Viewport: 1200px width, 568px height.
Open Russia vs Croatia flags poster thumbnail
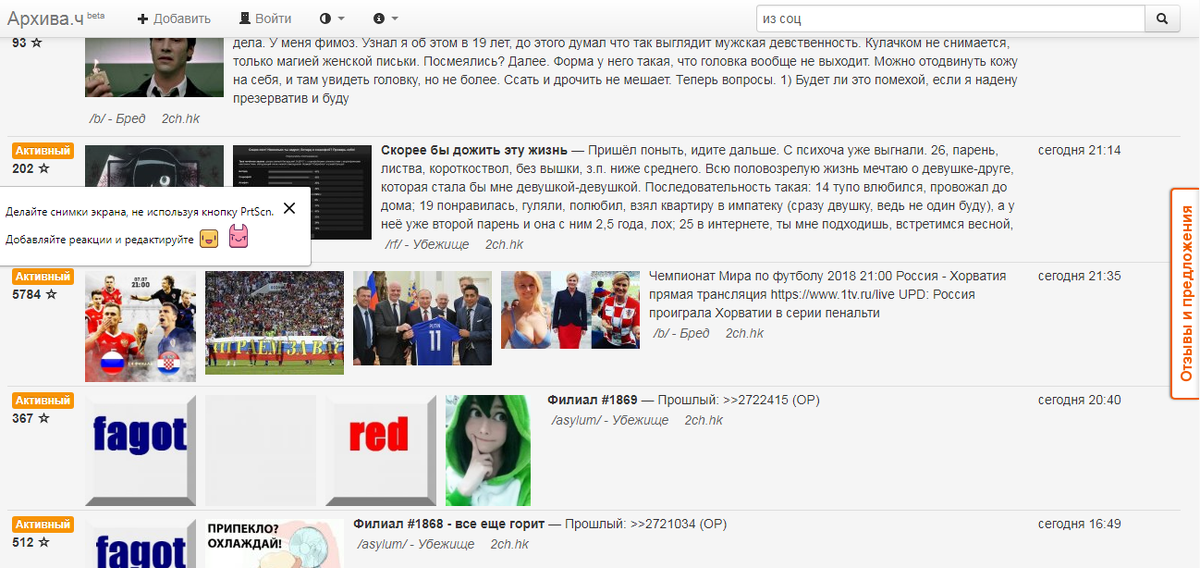[x=141, y=326]
